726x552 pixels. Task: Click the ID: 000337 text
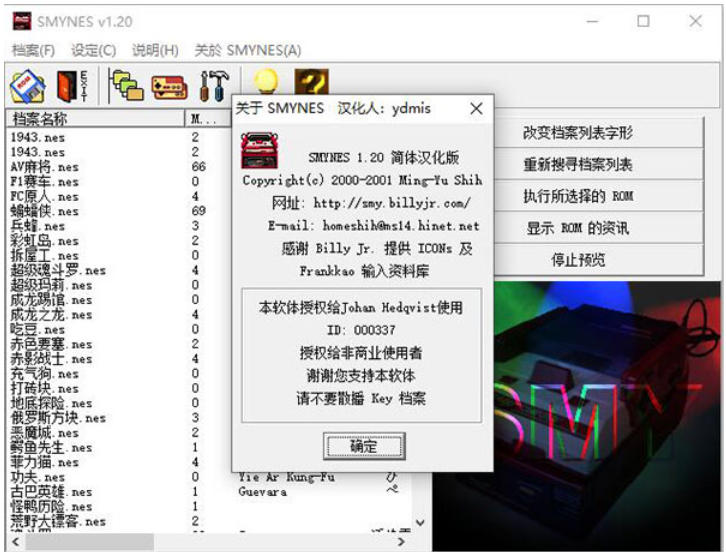coord(361,330)
